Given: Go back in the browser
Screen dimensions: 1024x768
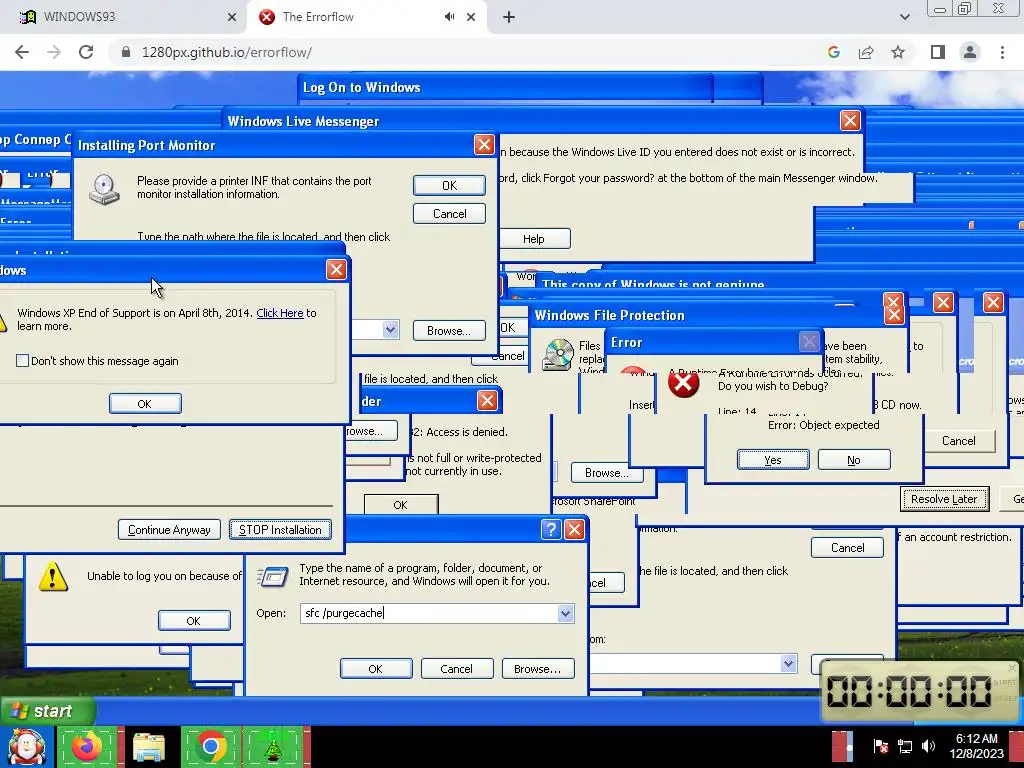Looking at the screenshot, I should [x=22, y=52].
